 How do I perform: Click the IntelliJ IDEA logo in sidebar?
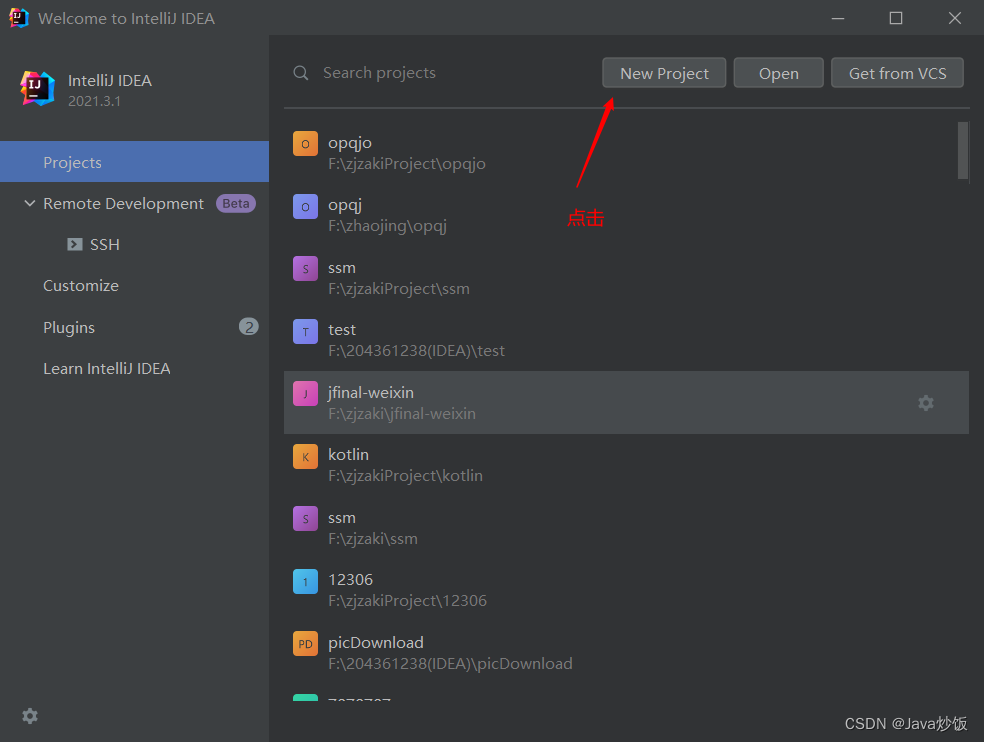tap(37, 89)
